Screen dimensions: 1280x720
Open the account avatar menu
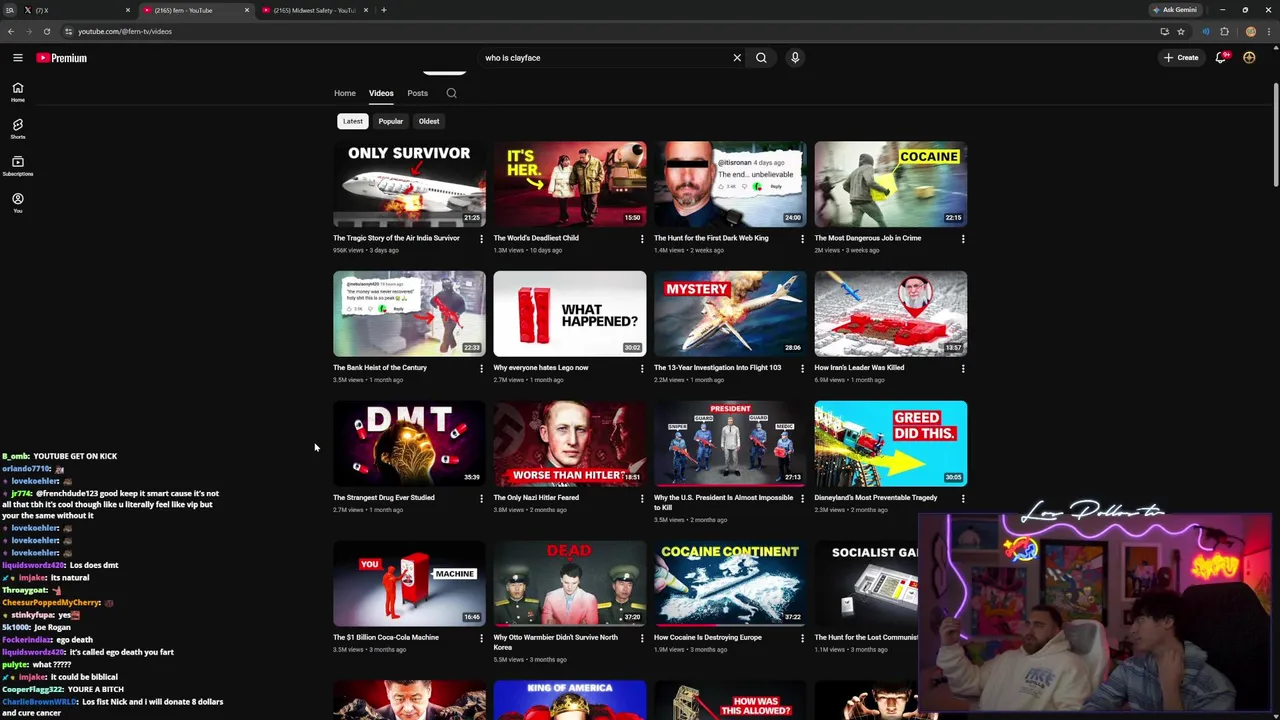click(x=1249, y=58)
